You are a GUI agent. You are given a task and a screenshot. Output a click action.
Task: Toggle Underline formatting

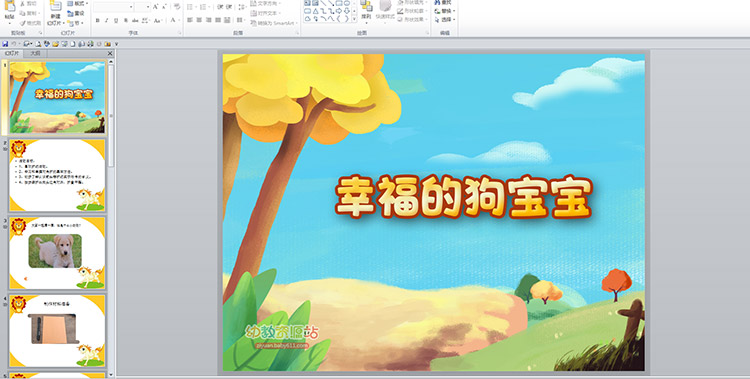pos(116,20)
